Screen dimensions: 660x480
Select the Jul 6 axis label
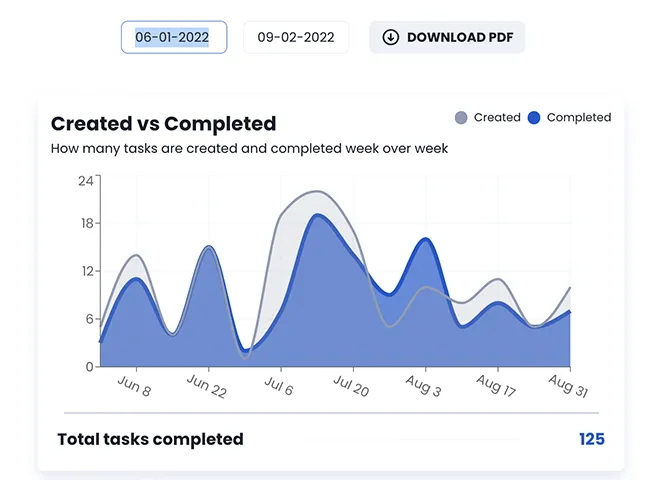click(x=280, y=386)
